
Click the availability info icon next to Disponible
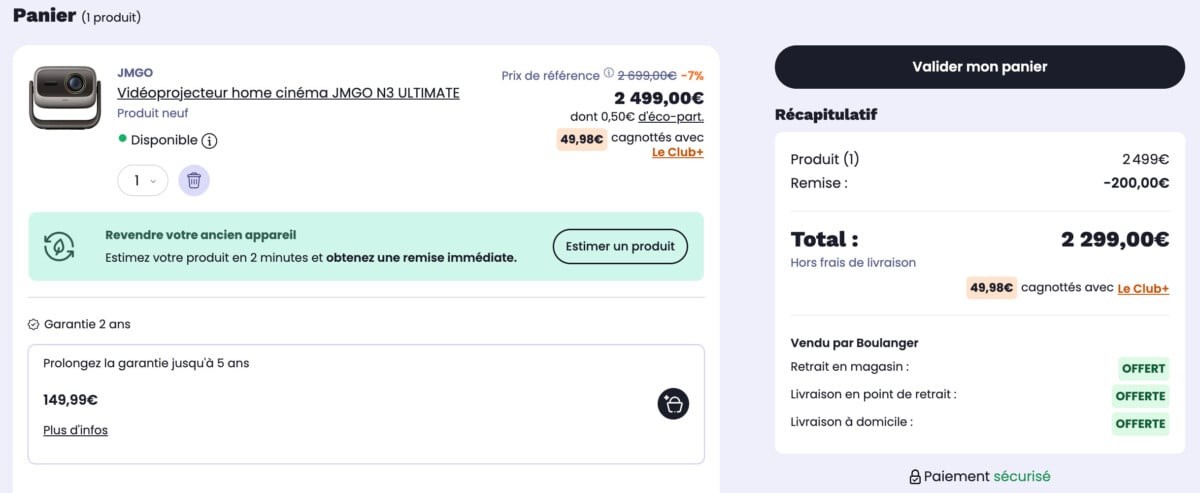pyautogui.click(x=209, y=141)
